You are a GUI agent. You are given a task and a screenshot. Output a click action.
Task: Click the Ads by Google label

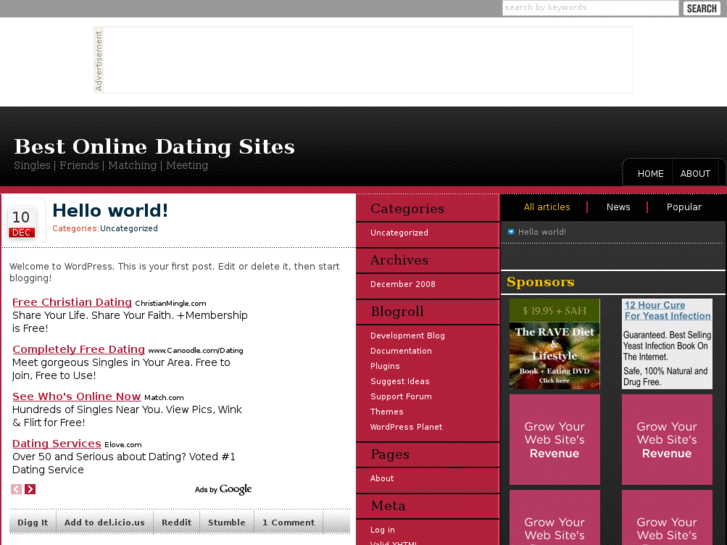(x=223, y=489)
